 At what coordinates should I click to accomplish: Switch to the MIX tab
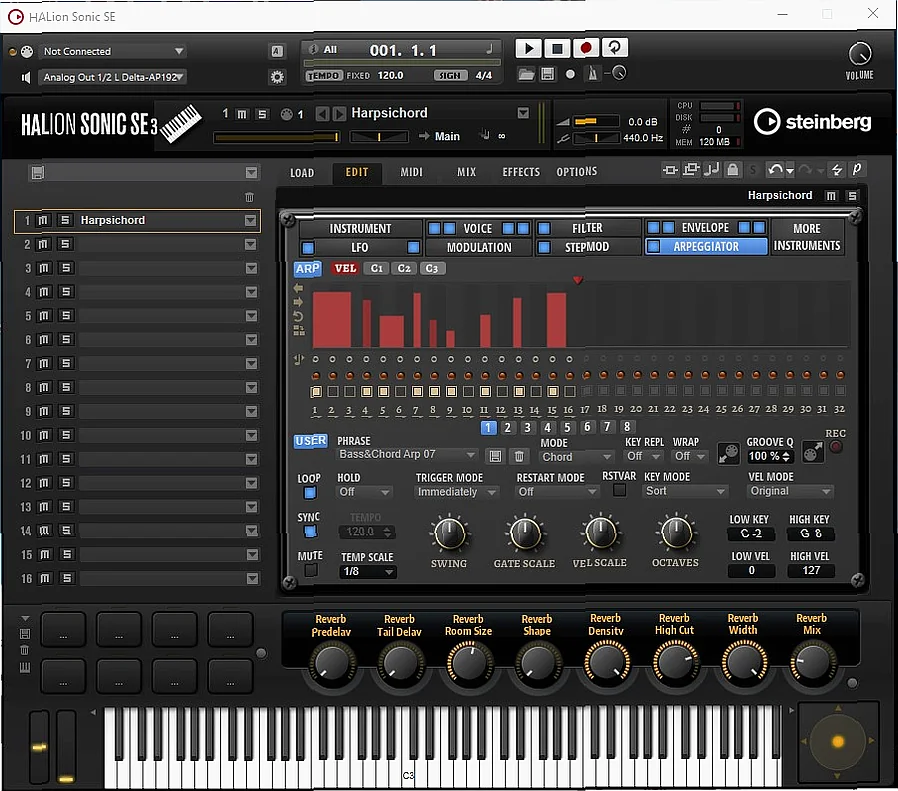coord(465,171)
